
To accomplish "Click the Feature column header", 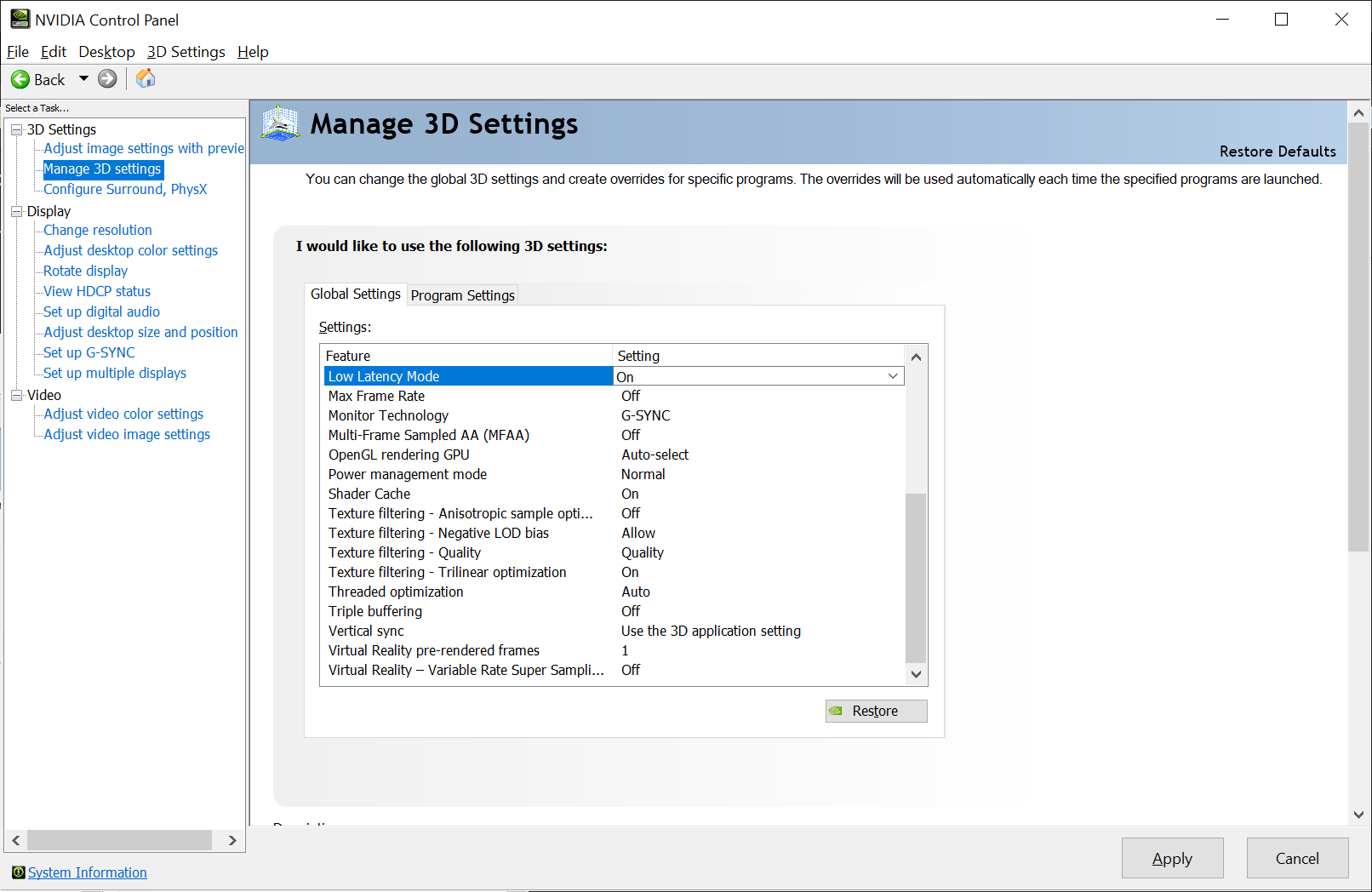I will point(467,356).
